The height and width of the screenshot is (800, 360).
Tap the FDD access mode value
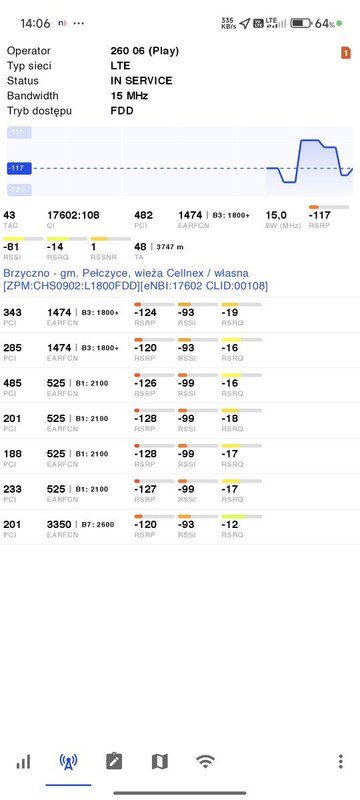click(x=122, y=110)
